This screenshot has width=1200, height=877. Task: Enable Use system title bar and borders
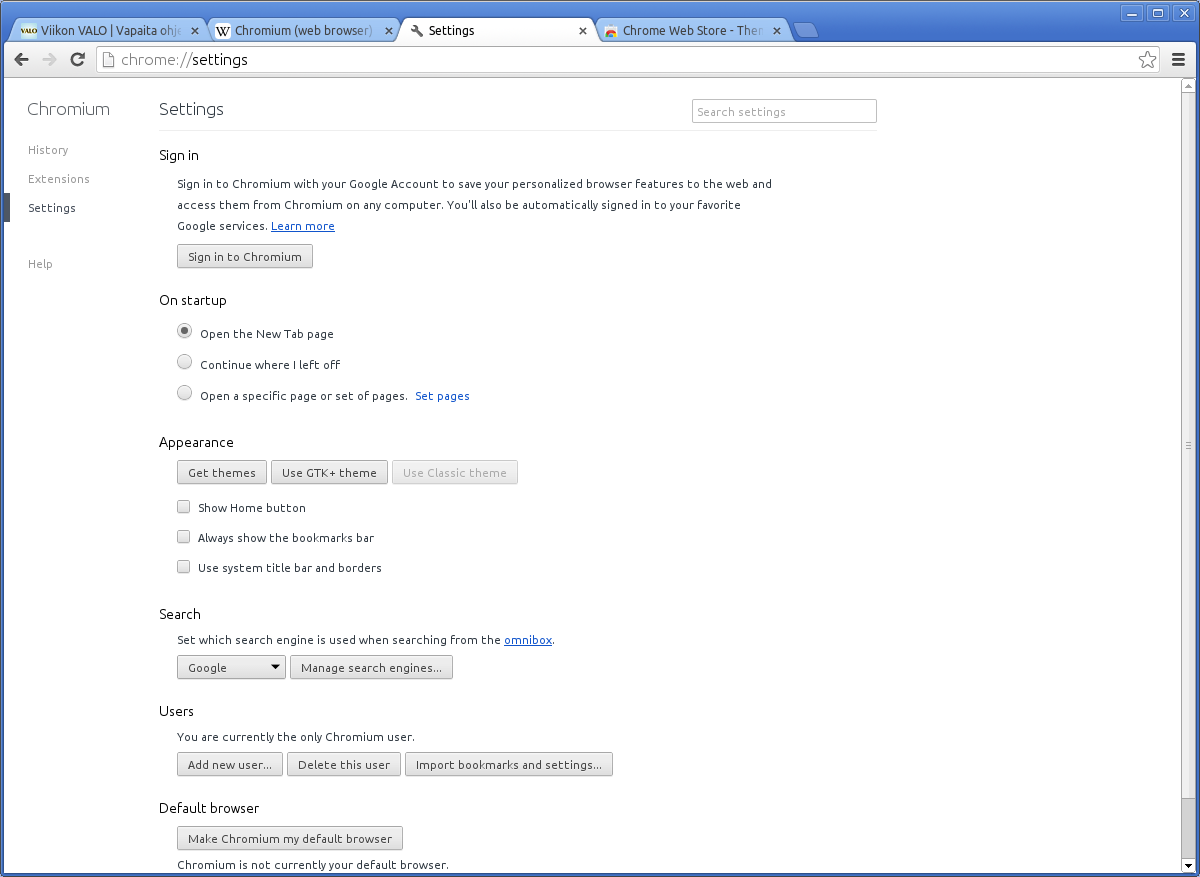pos(184,567)
